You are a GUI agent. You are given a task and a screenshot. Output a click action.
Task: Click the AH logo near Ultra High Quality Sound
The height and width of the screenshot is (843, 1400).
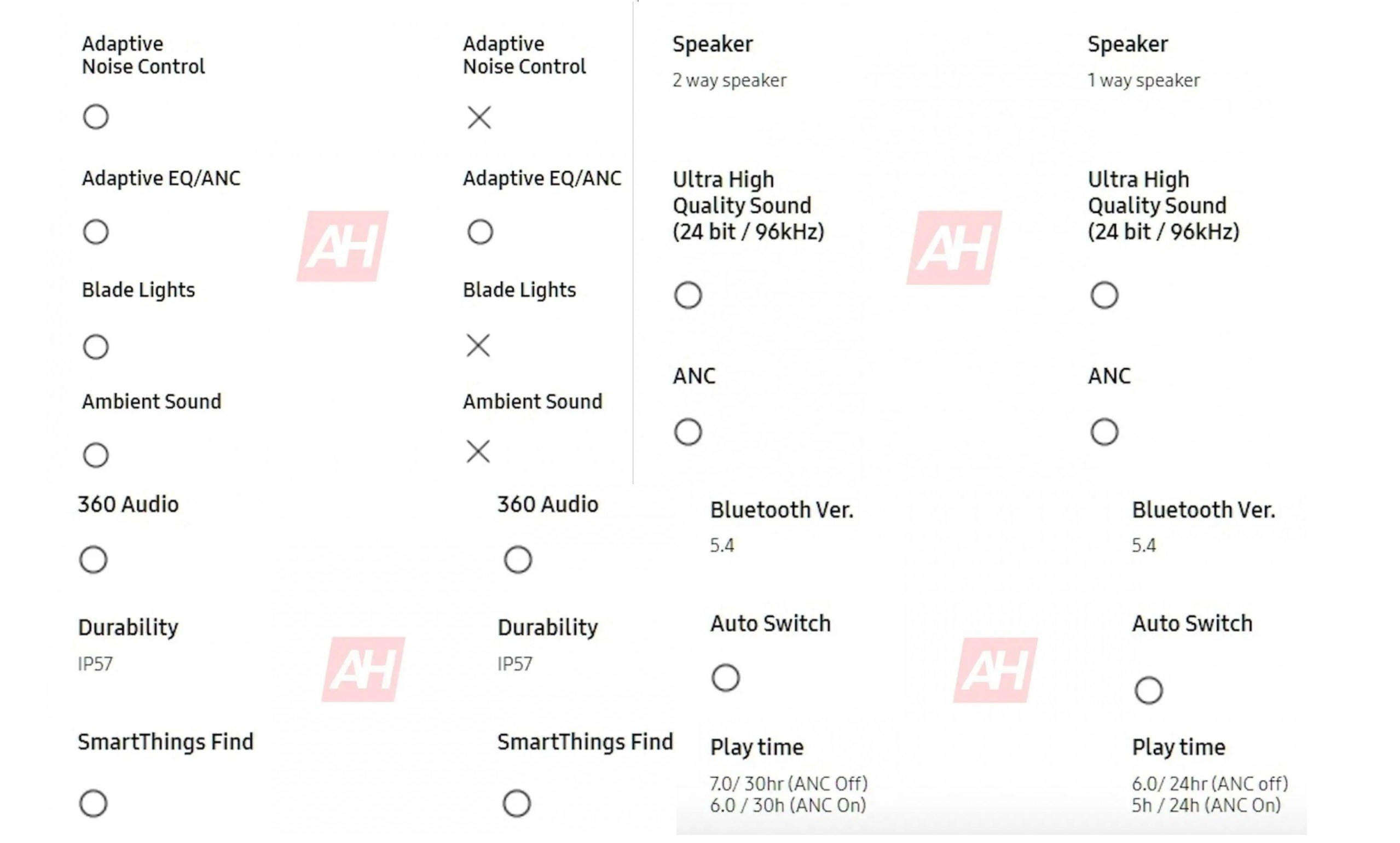click(x=954, y=247)
